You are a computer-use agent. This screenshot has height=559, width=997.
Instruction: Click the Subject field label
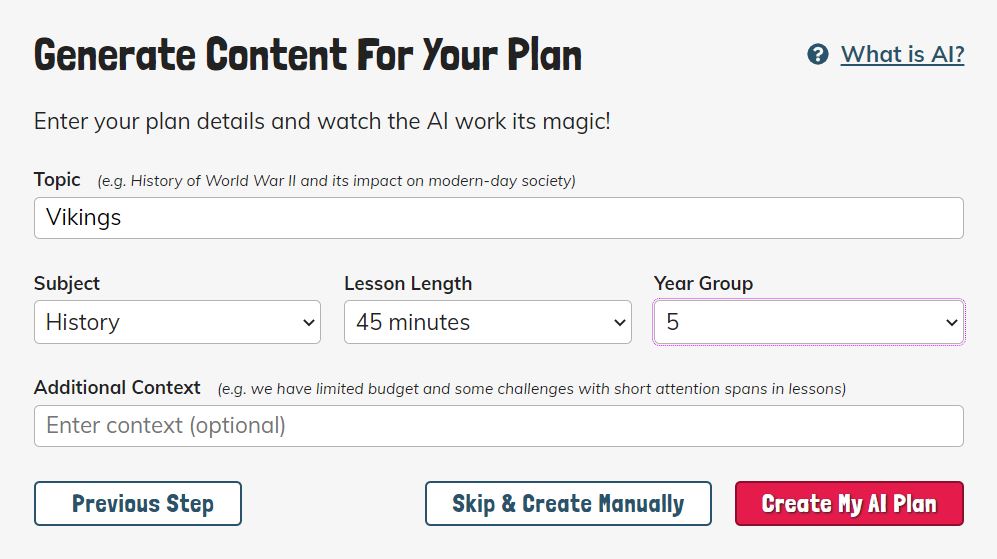67,284
